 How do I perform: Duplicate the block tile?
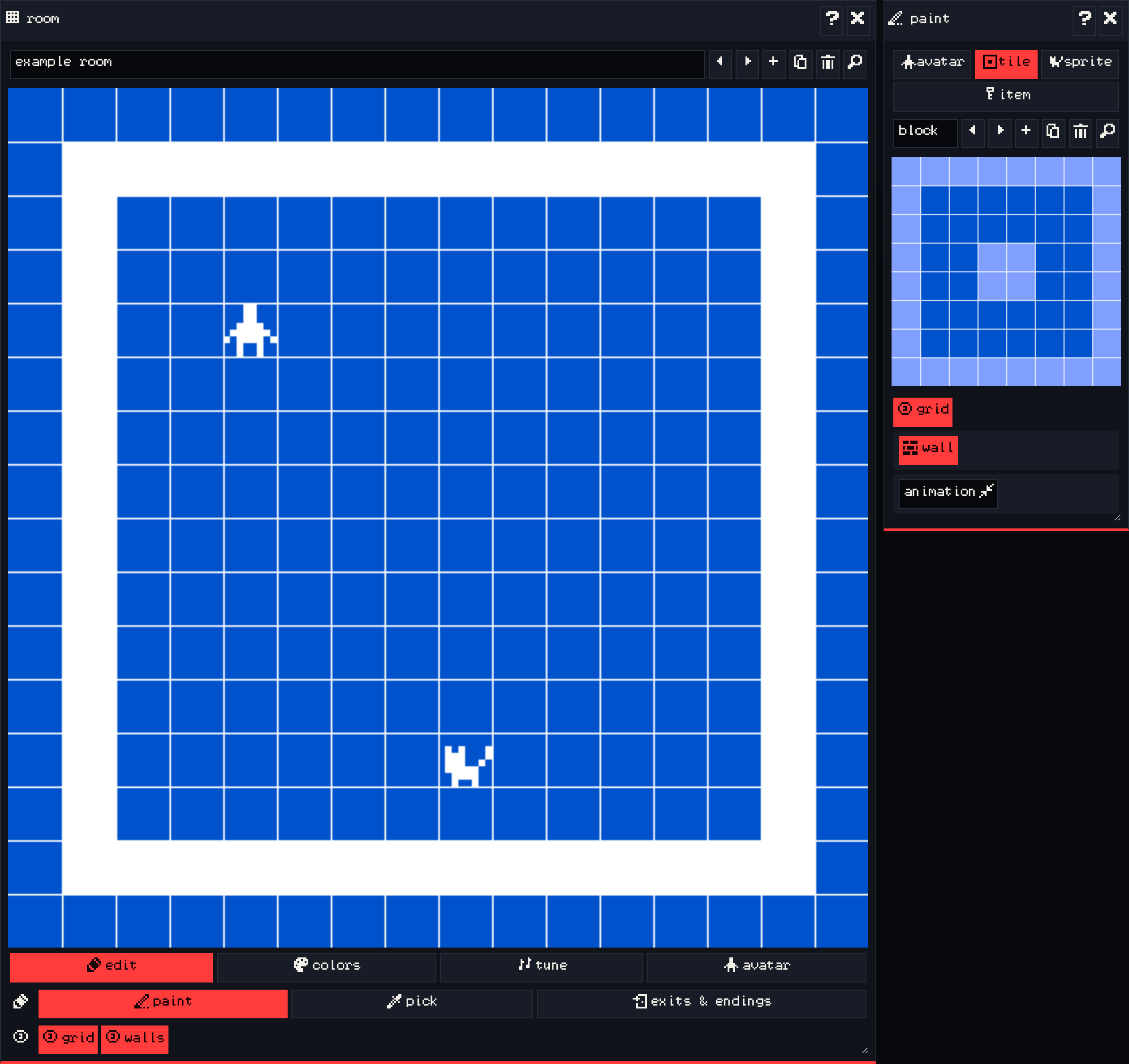(x=1053, y=131)
